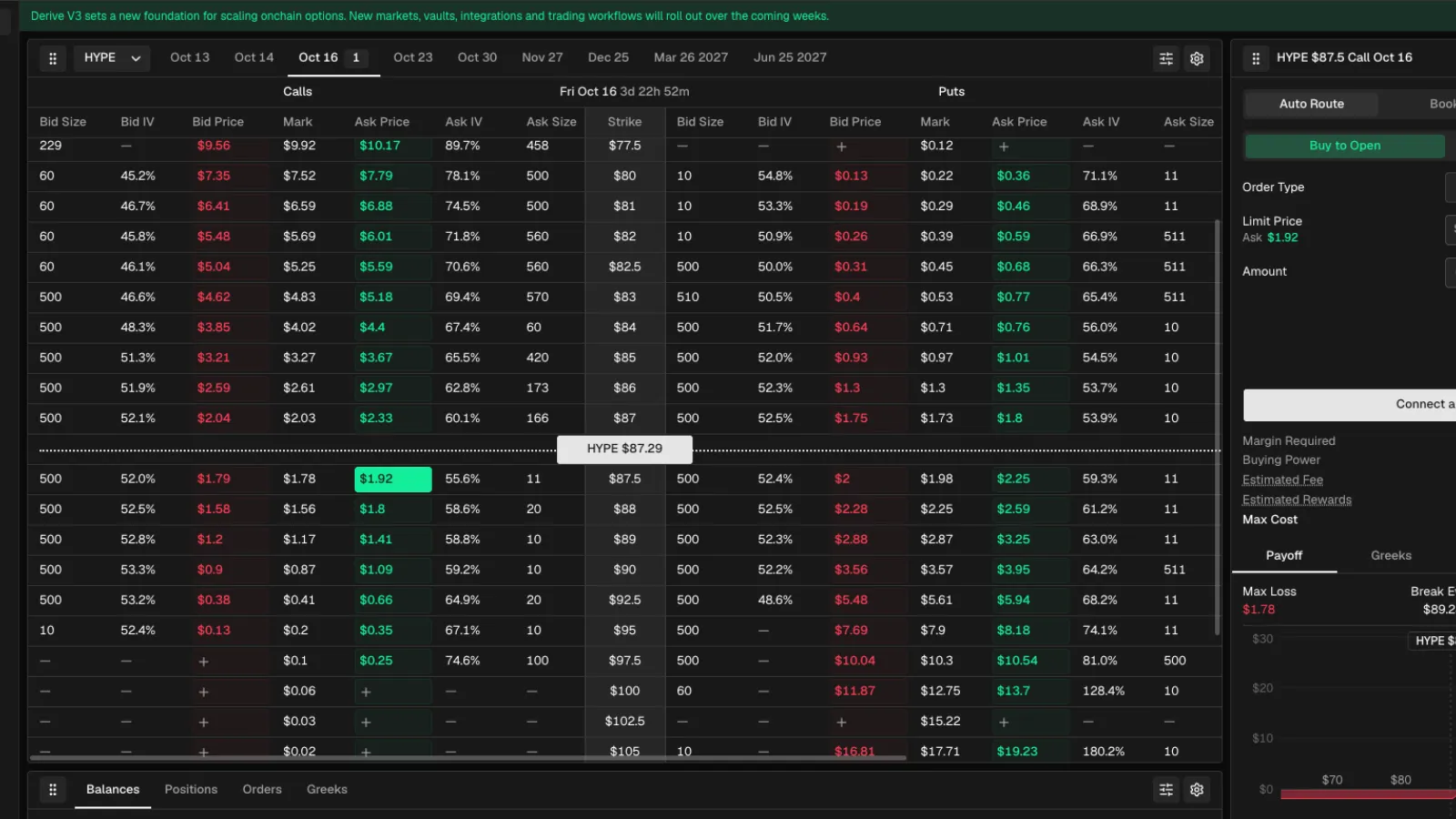The height and width of the screenshot is (819, 1456).
Task: Click the Calls Bid IV column header
Action: coord(137,122)
